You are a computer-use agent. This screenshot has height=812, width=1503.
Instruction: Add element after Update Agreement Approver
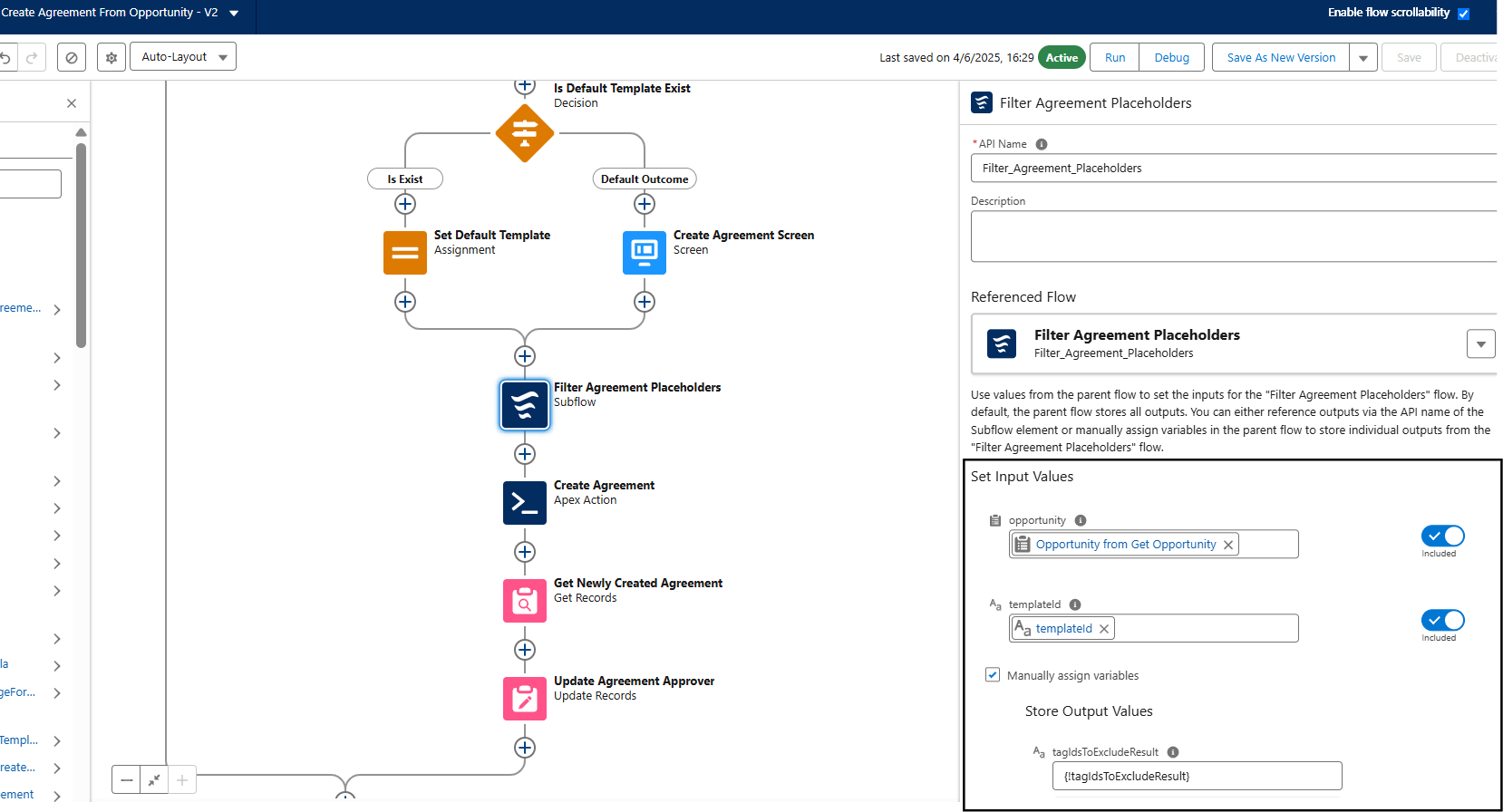(525, 748)
